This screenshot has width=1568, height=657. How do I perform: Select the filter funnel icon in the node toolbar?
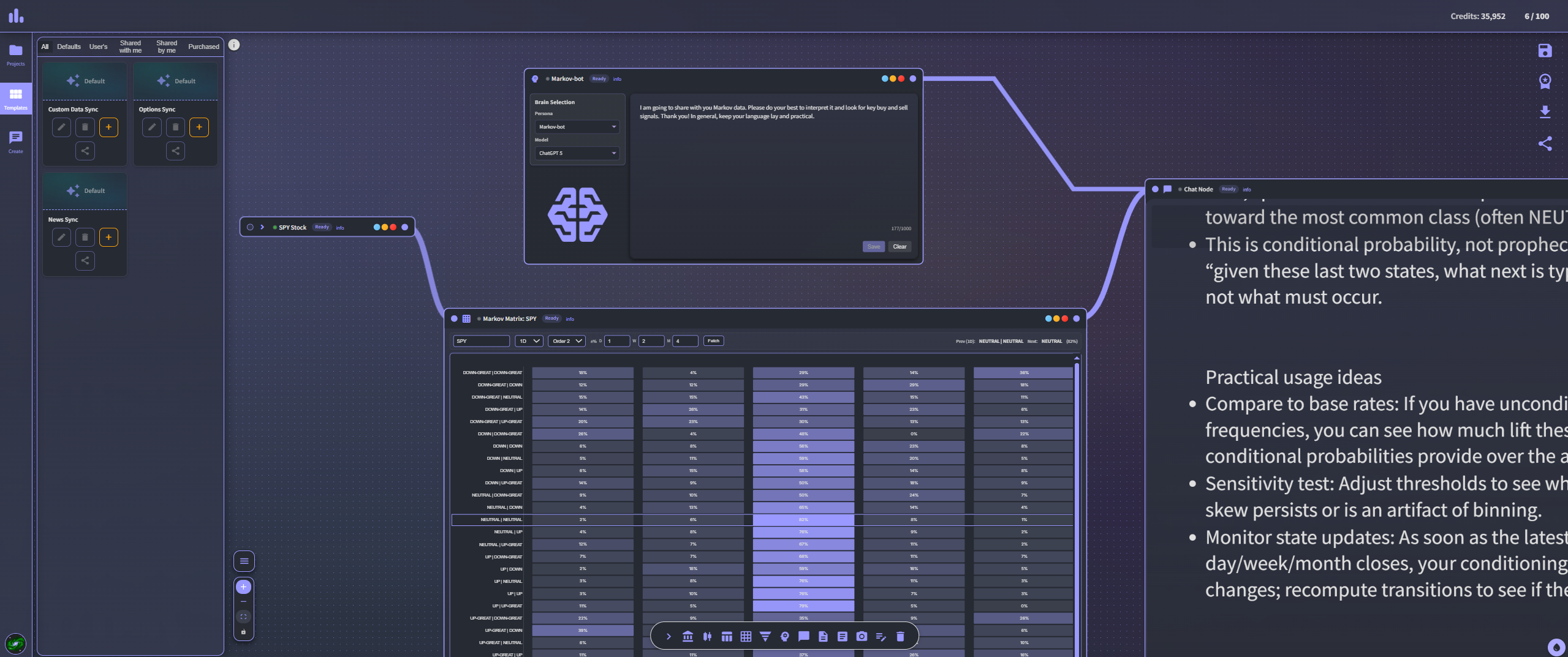tap(765, 637)
